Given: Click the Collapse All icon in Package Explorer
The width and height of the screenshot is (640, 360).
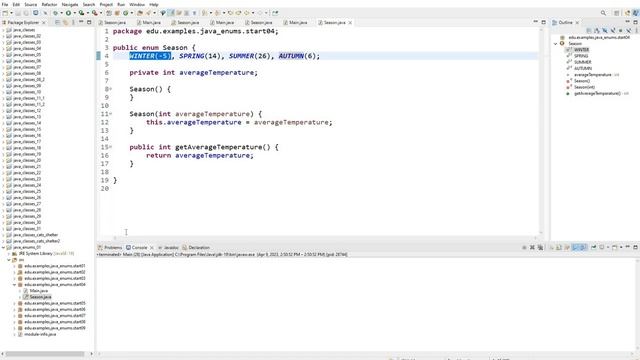Looking at the screenshot, I should pyautogui.click(x=57, y=22).
